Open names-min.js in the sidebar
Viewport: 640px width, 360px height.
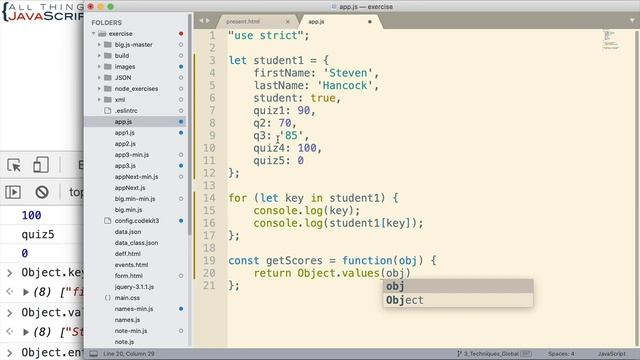134,309
